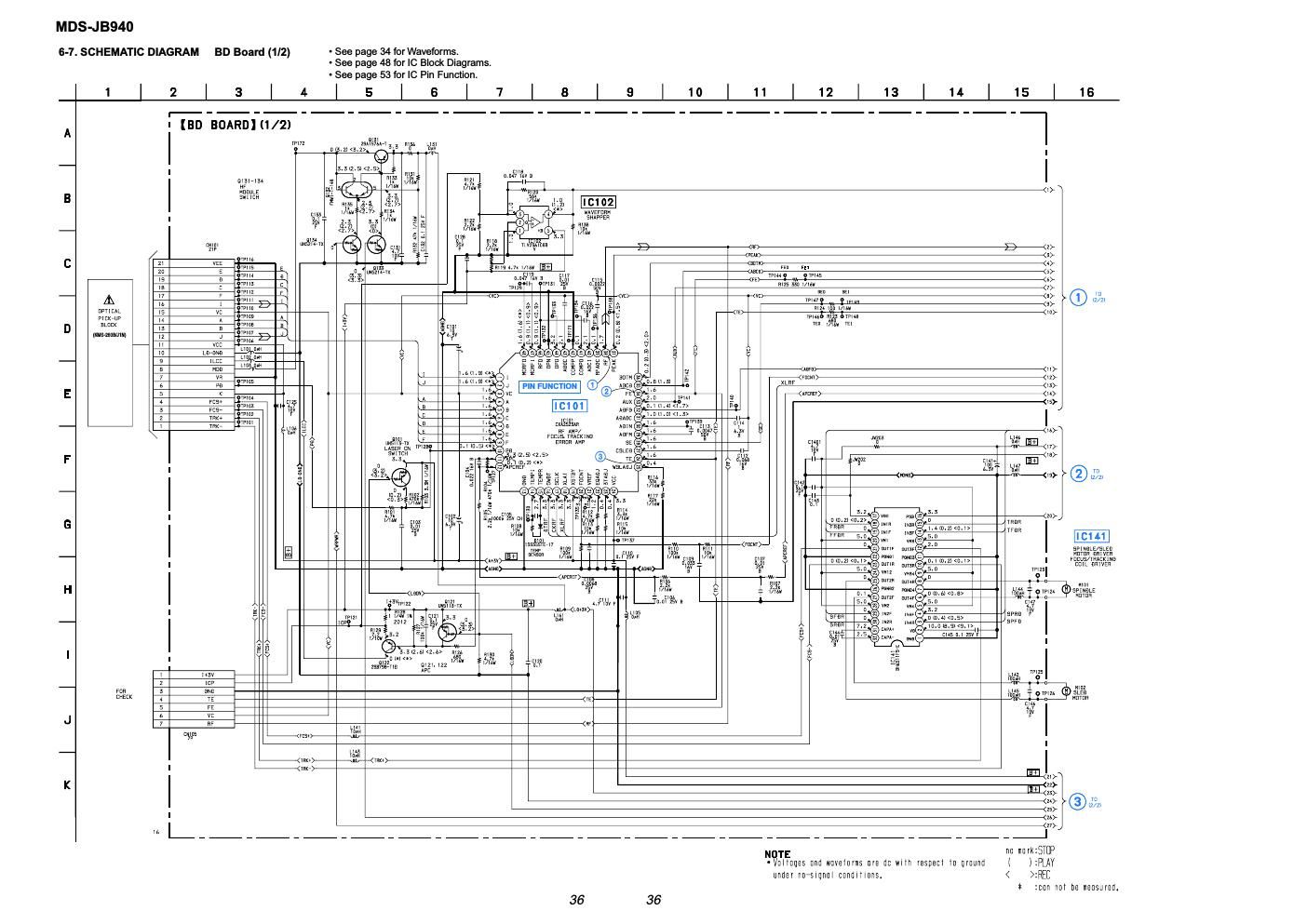Click the Q131-134 HF MODULE SWITCH label
This screenshot has height=924, width=1307.
coord(249,189)
